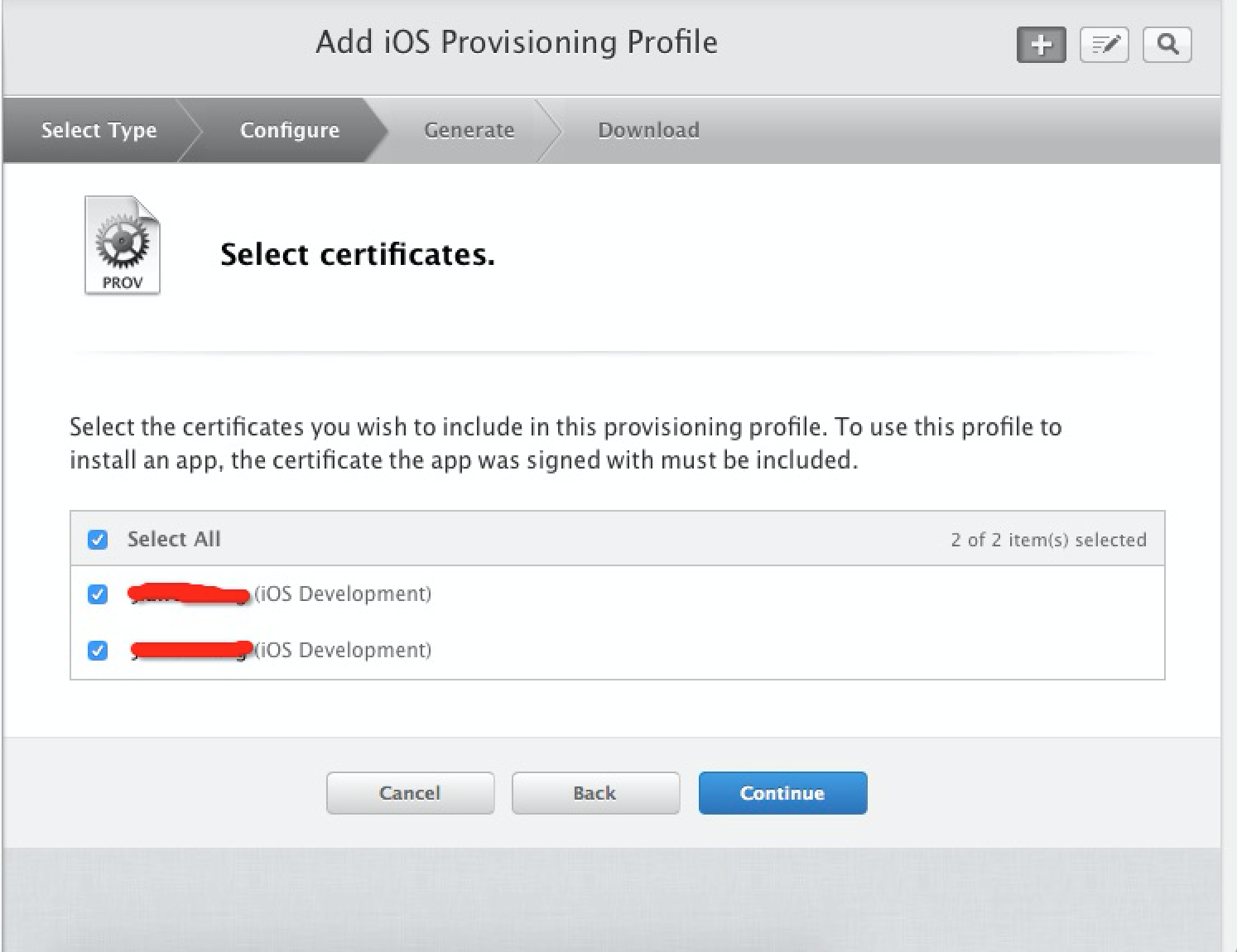Click the second '(iOS Development)' label

(x=343, y=651)
